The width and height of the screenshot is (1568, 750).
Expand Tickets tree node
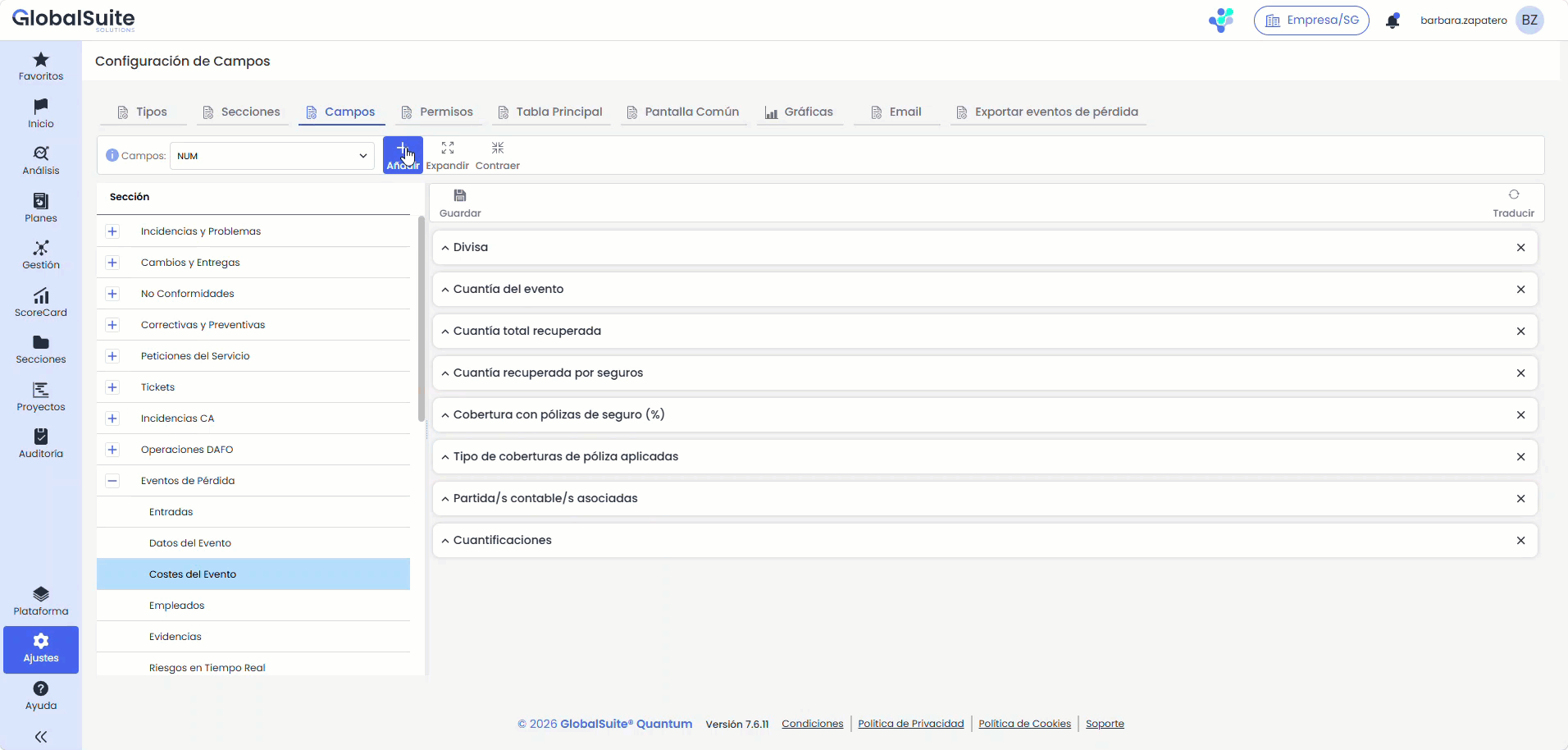(112, 387)
